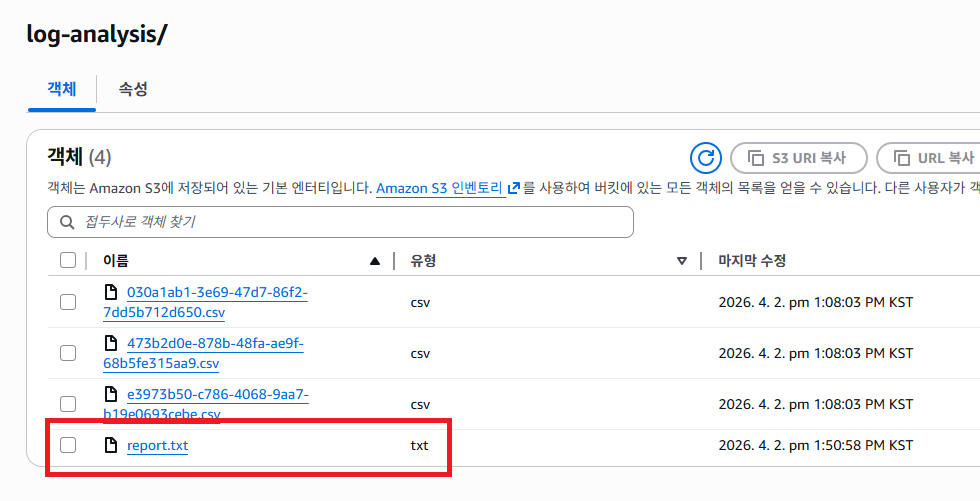Check the box for report.txt
980x501 pixels.
click(x=68, y=445)
